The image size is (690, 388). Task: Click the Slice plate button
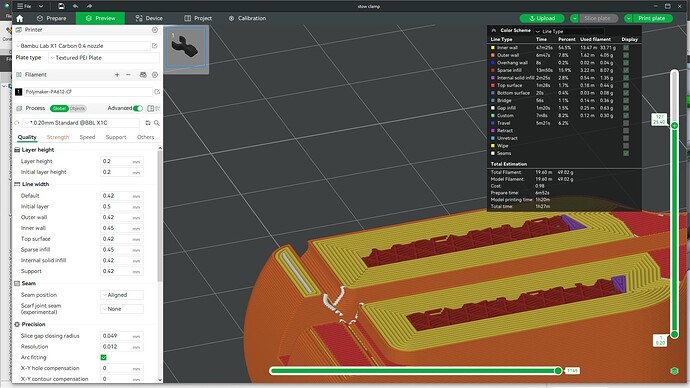pyautogui.click(x=598, y=18)
